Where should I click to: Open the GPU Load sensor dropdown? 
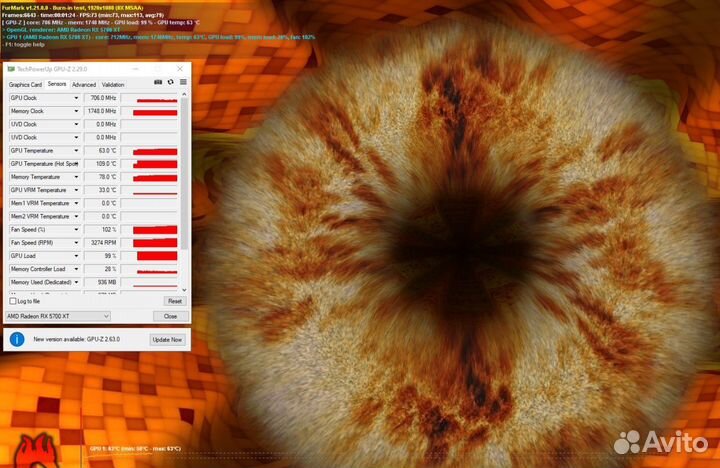(x=76, y=256)
